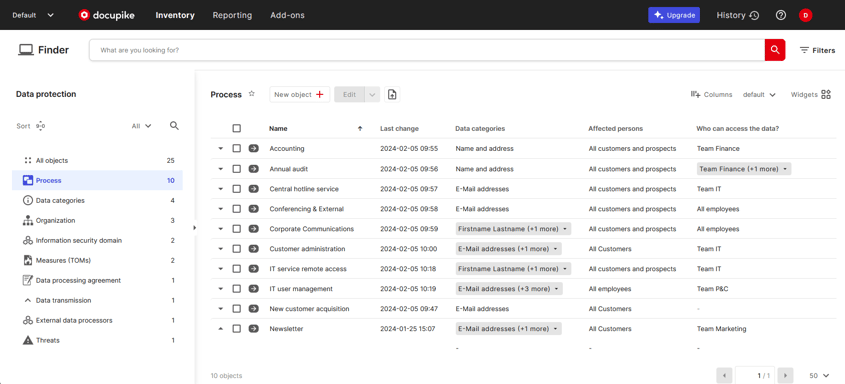
Task: Open History in the top bar
Action: click(737, 15)
